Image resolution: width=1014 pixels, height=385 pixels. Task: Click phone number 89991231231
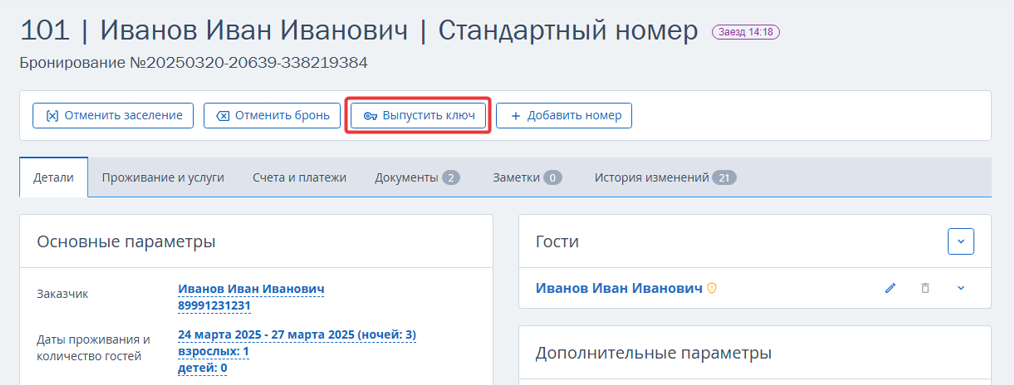click(x=214, y=305)
